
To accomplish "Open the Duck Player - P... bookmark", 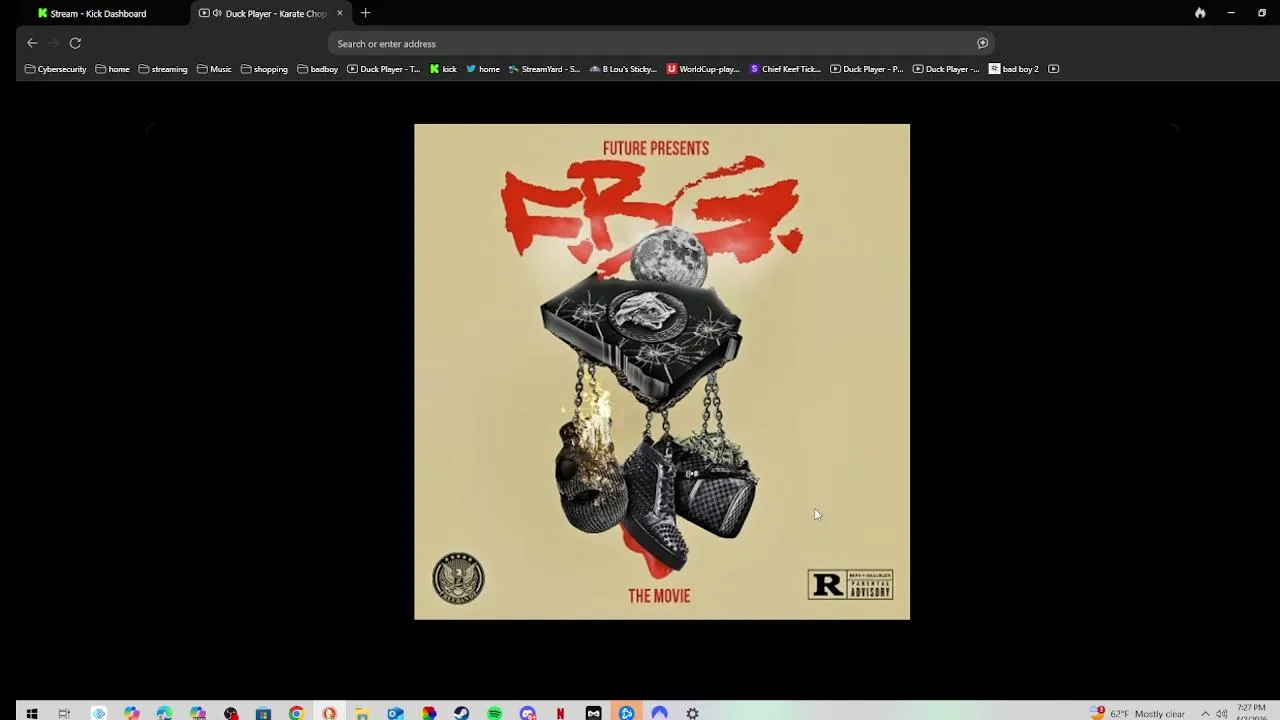I will [866, 69].
